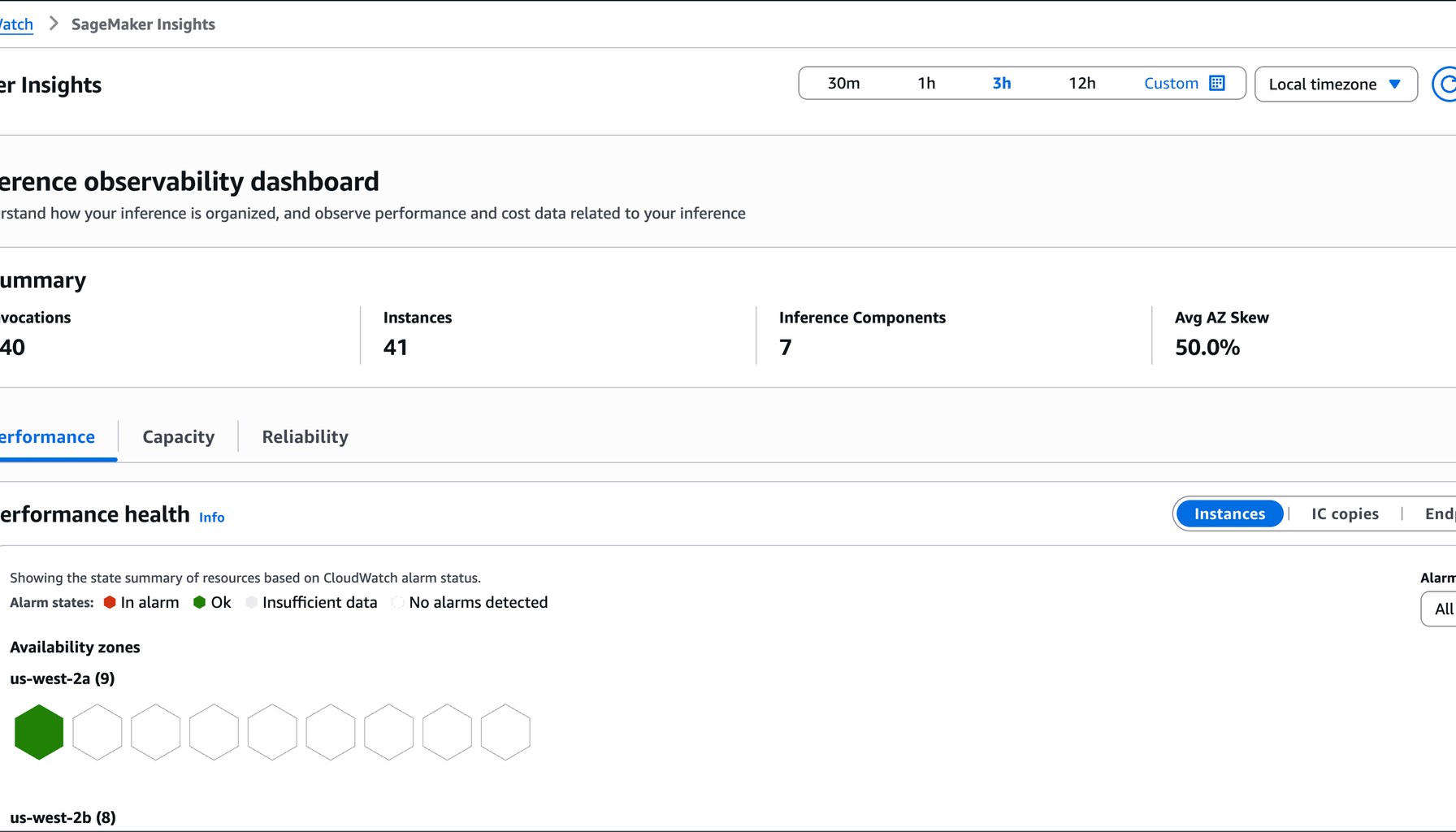Image resolution: width=1456 pixels, height=832 pixels.
Task: Click the CloudWatch breadcrumb link
Action: click(x=16, y=24)
